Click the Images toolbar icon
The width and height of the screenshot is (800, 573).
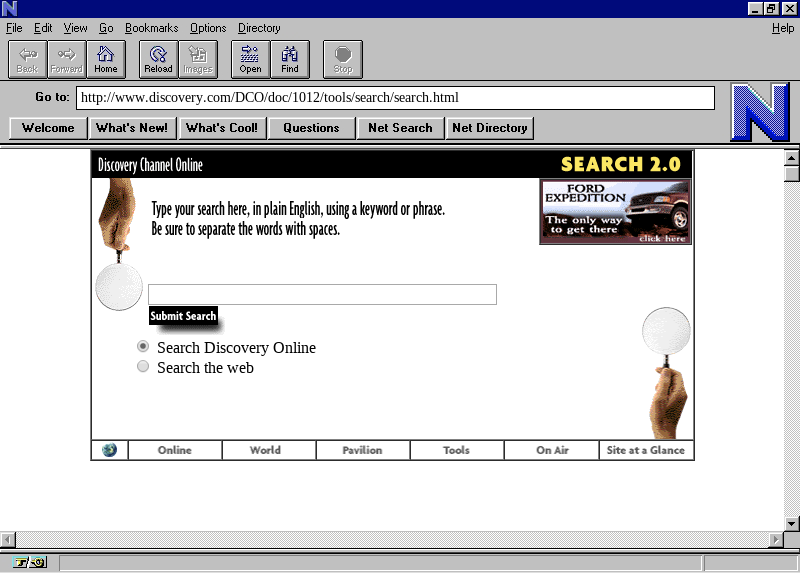[197, 59]
